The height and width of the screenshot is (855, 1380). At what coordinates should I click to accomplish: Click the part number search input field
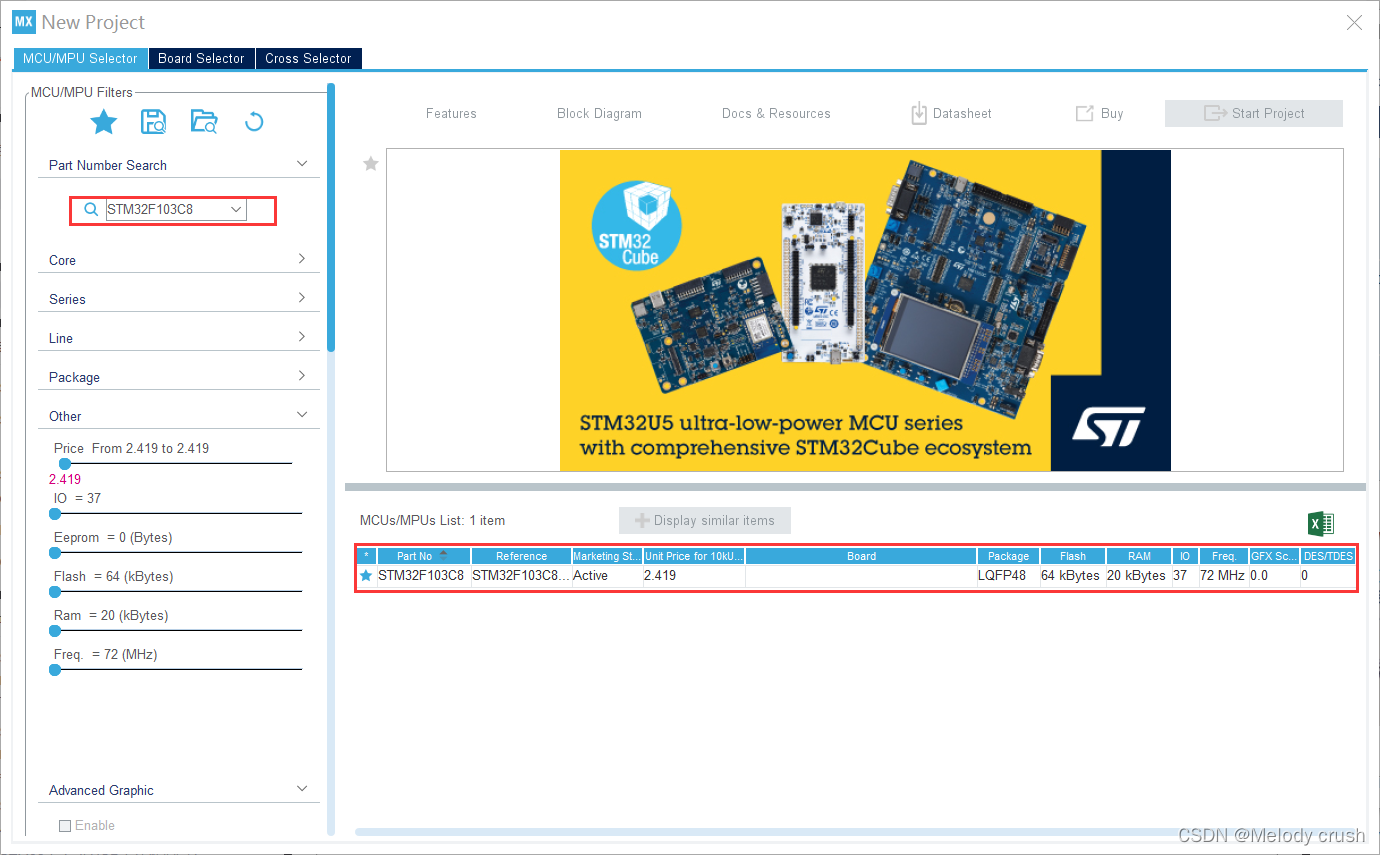point(167,209)
